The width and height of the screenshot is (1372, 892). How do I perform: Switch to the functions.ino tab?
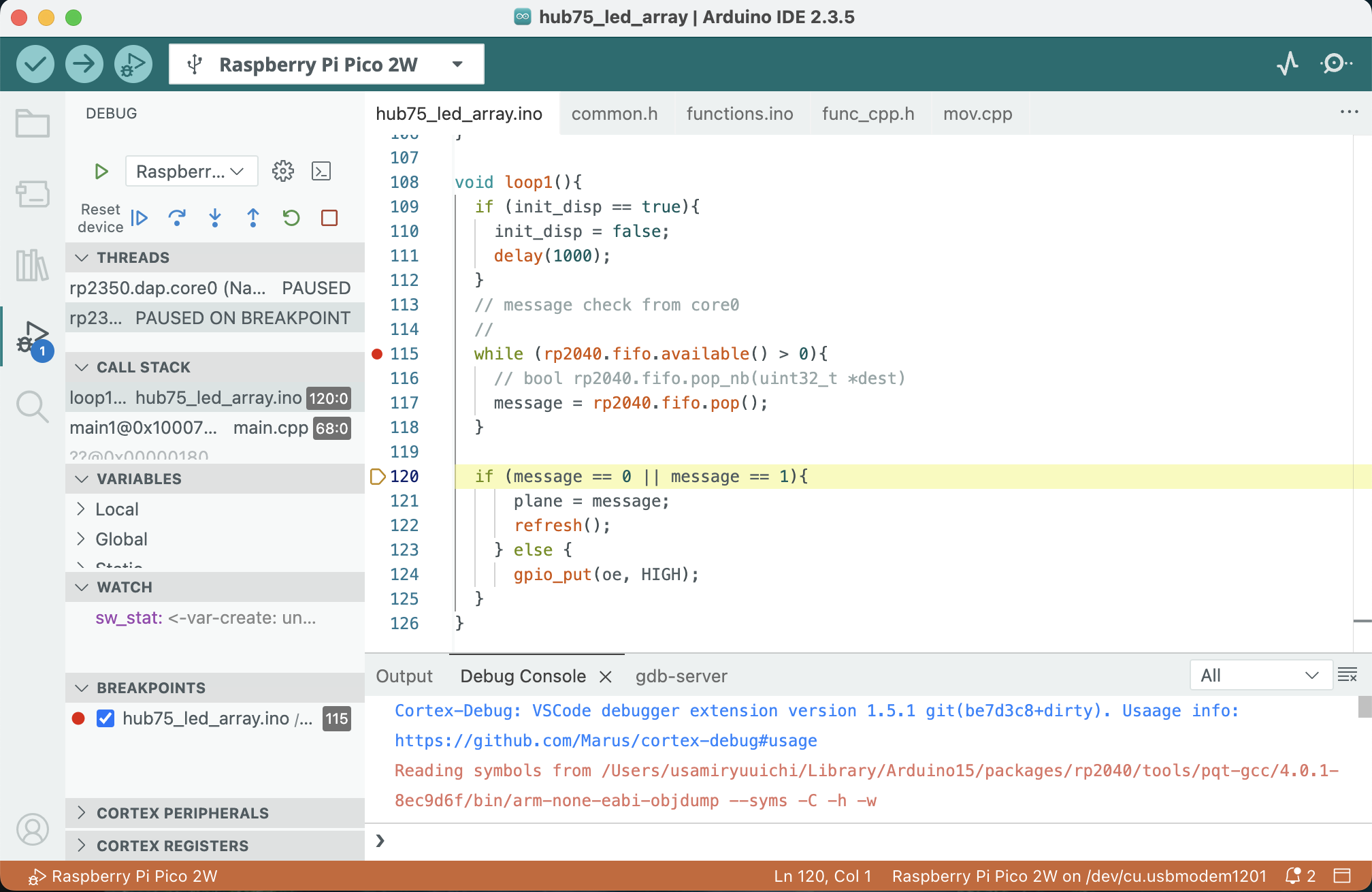click(740, 114)
